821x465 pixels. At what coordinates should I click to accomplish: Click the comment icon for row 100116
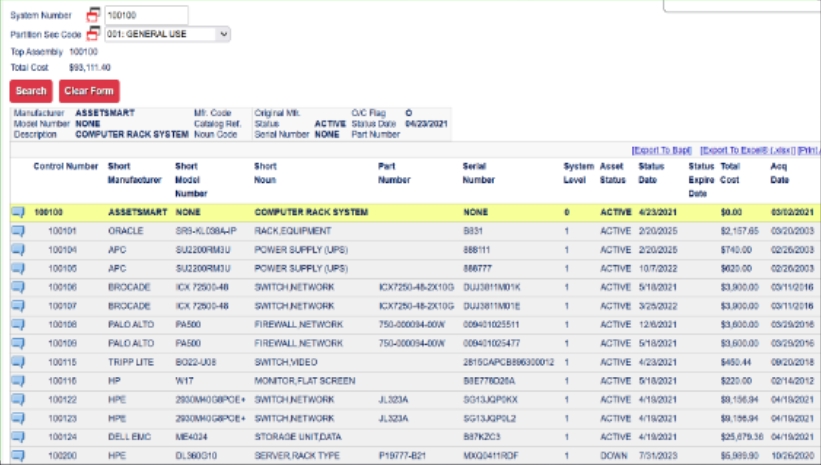[x=18, y=381]
